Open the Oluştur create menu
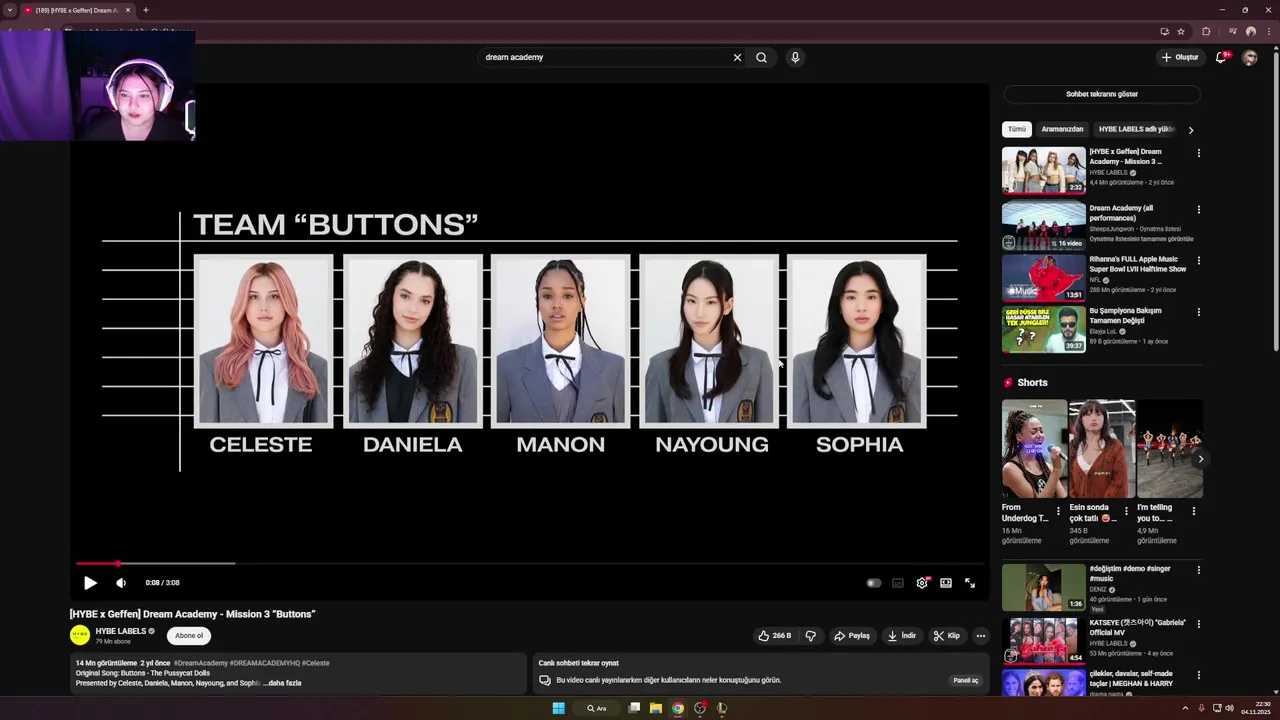 coord(1180,57)
